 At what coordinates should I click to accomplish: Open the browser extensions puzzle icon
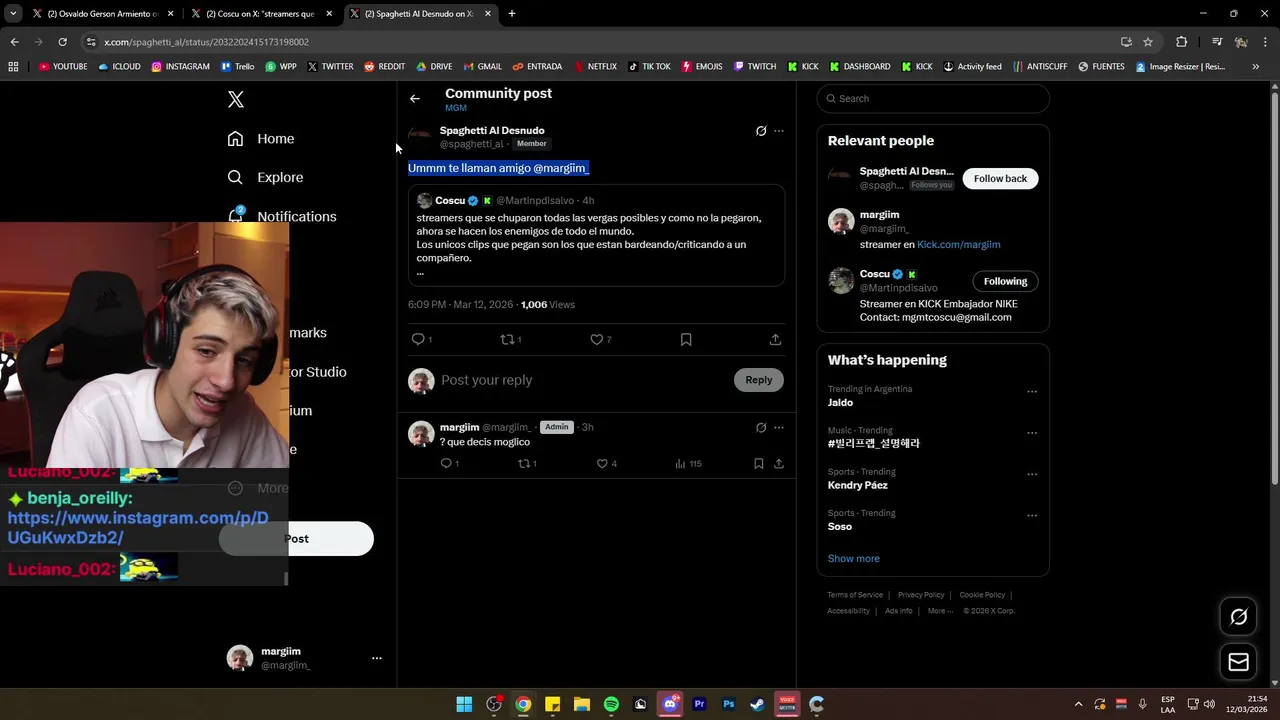tap(1182, 42)
